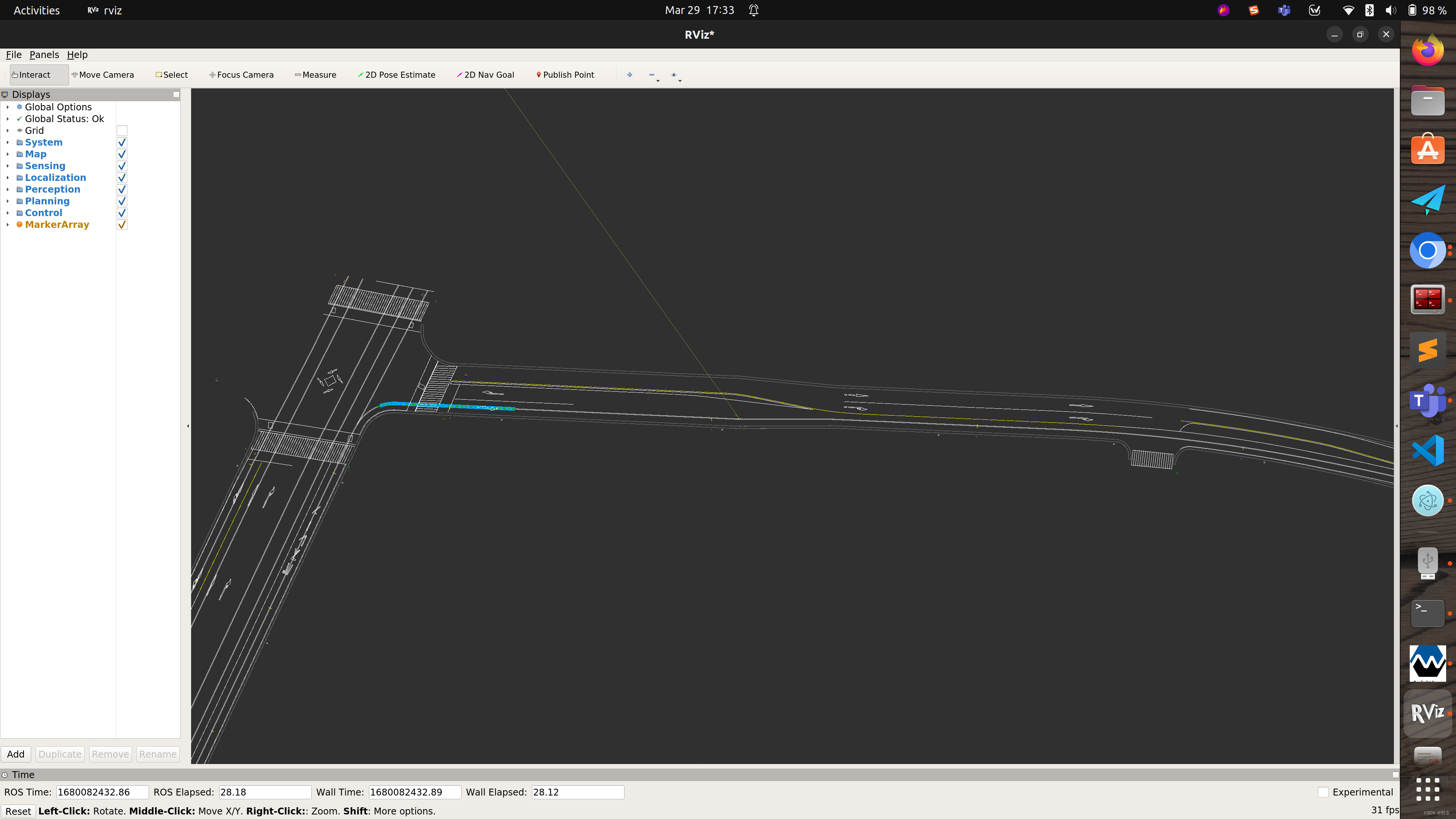Select the Publish Point tool
This screenshot has height=819, width=1456.
point(565,75)
